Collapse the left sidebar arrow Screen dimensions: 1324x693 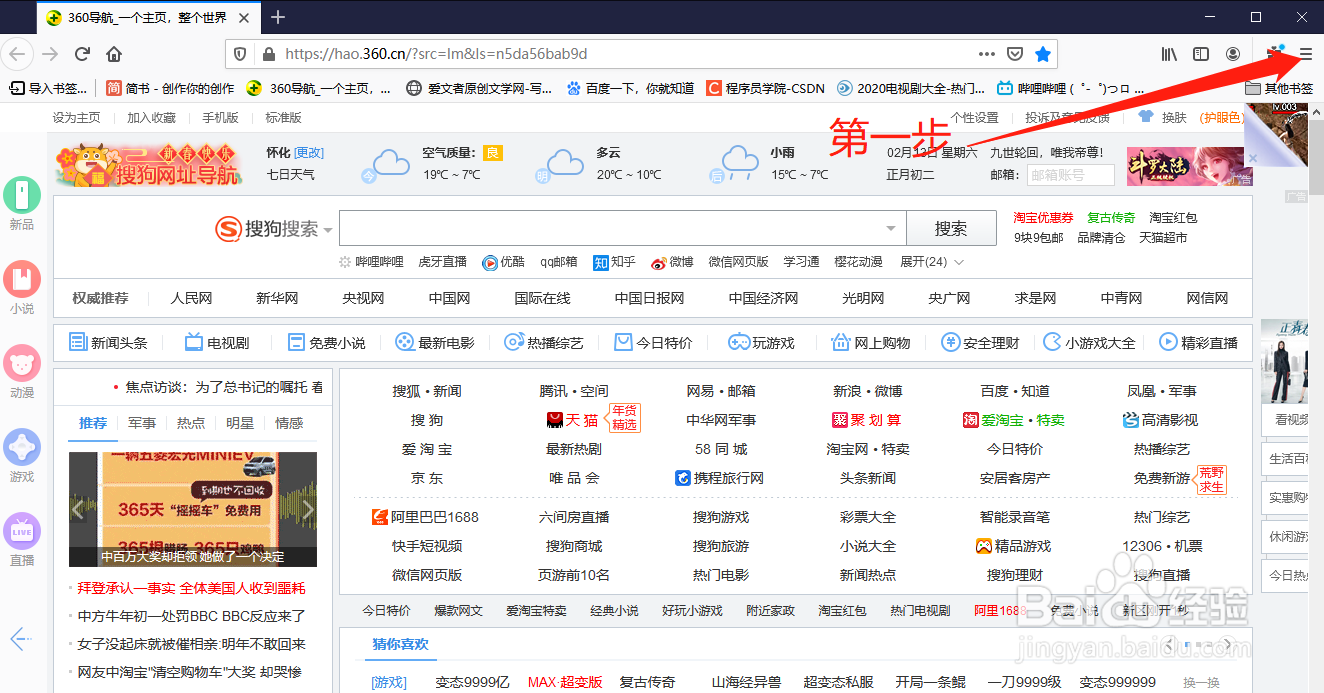click(22, 638)
